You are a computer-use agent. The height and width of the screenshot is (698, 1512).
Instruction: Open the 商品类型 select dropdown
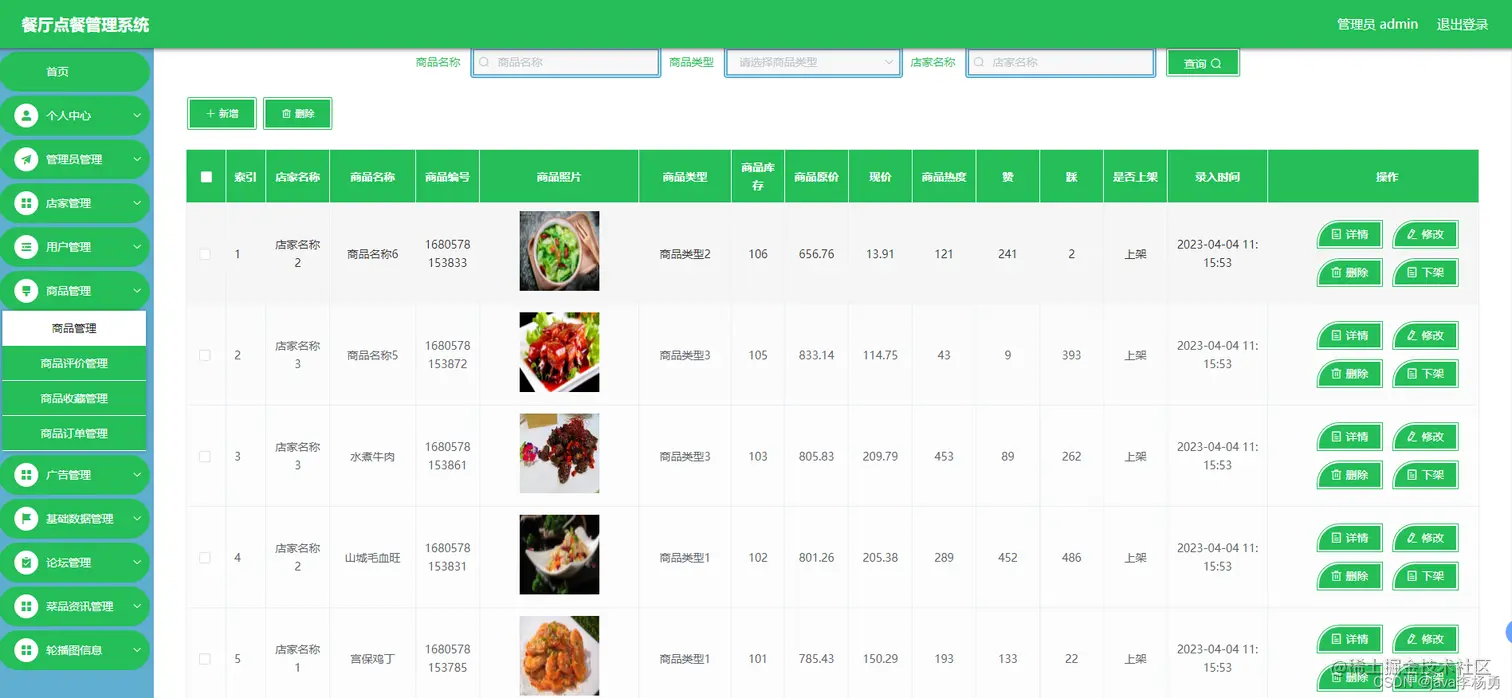coord(812,62)
